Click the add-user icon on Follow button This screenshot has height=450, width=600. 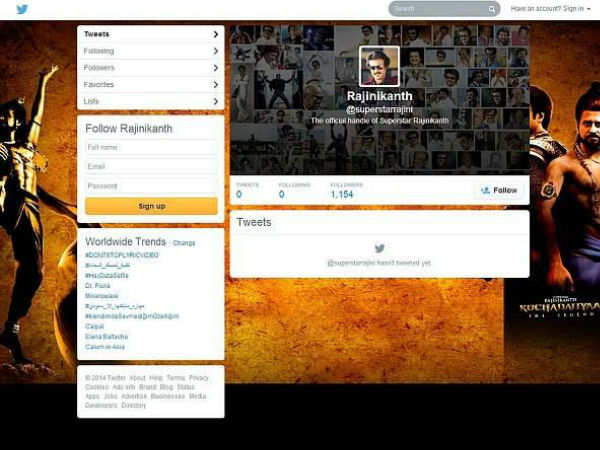(x=485, y=190)
